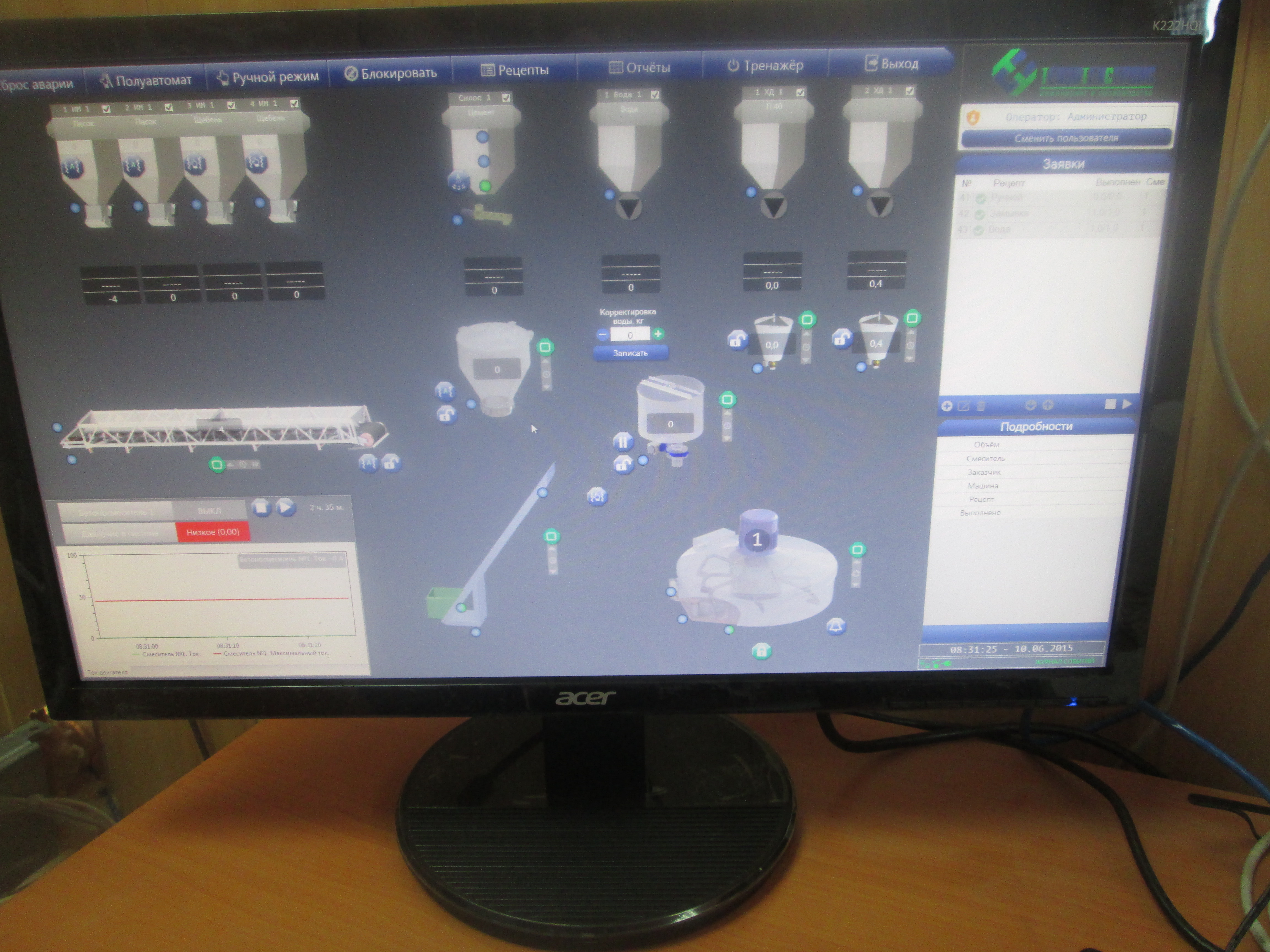This screenshot has width=1270, height=952.
Task: Click vibrator icon on 4 ИМ 1 bin
Action: (x=256, y=163)
